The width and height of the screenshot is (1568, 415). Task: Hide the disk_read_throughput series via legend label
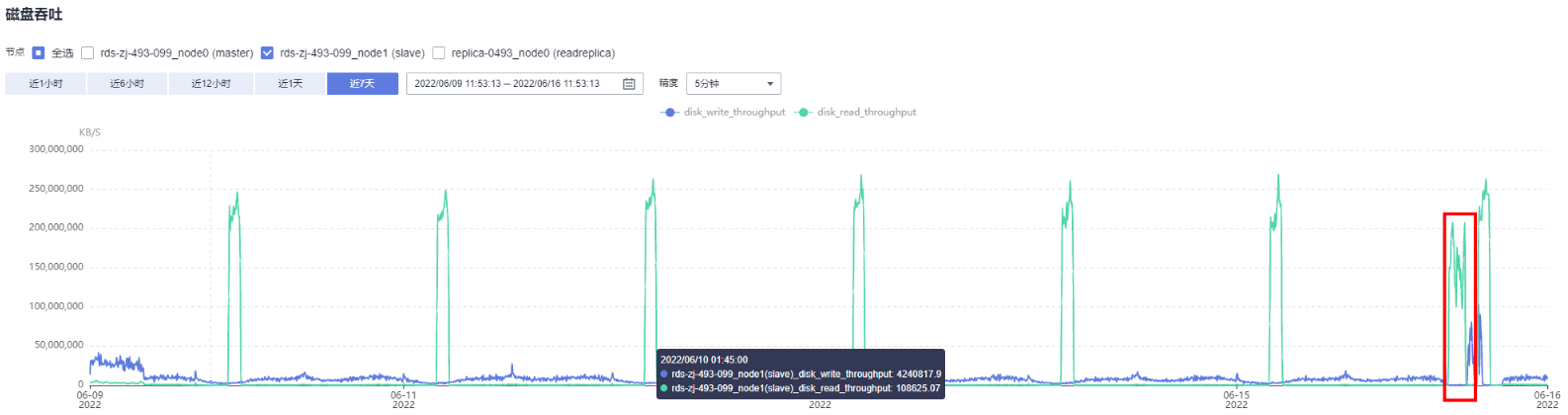point(866,113)
